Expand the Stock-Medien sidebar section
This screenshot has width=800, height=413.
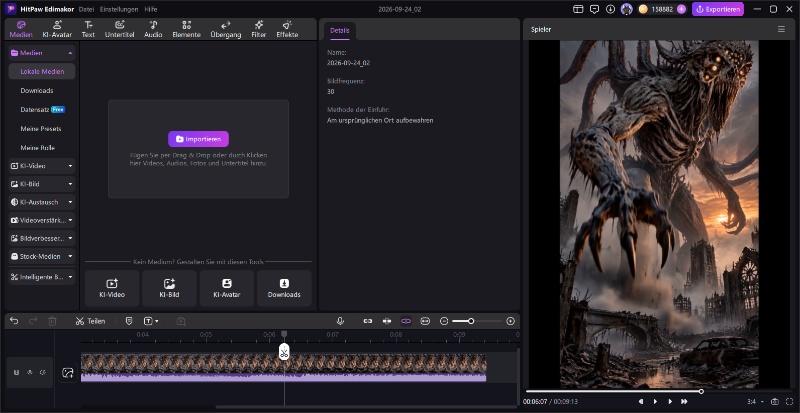41,256
